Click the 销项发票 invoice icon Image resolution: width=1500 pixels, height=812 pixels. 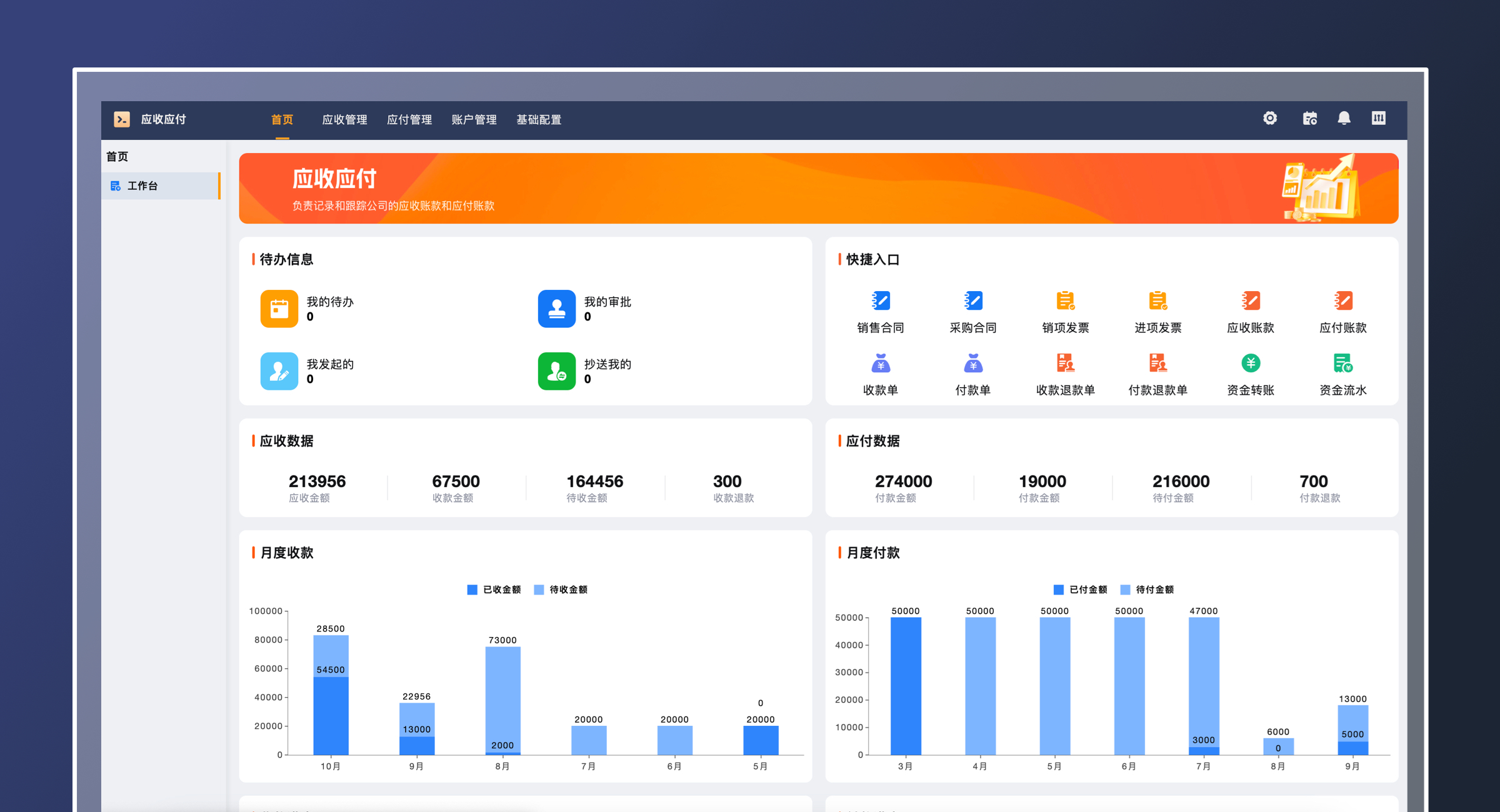1065,300
